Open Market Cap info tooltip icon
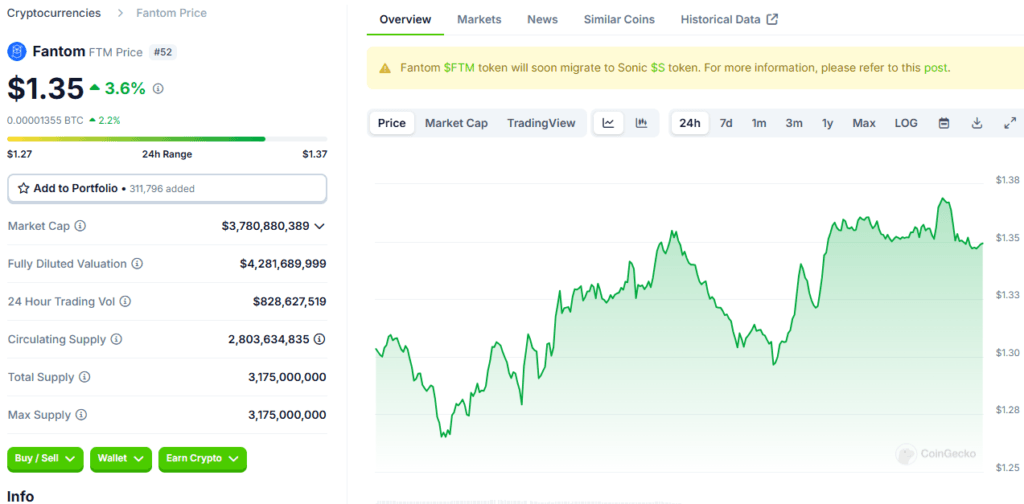The image size is (1024, 504). 80,226
